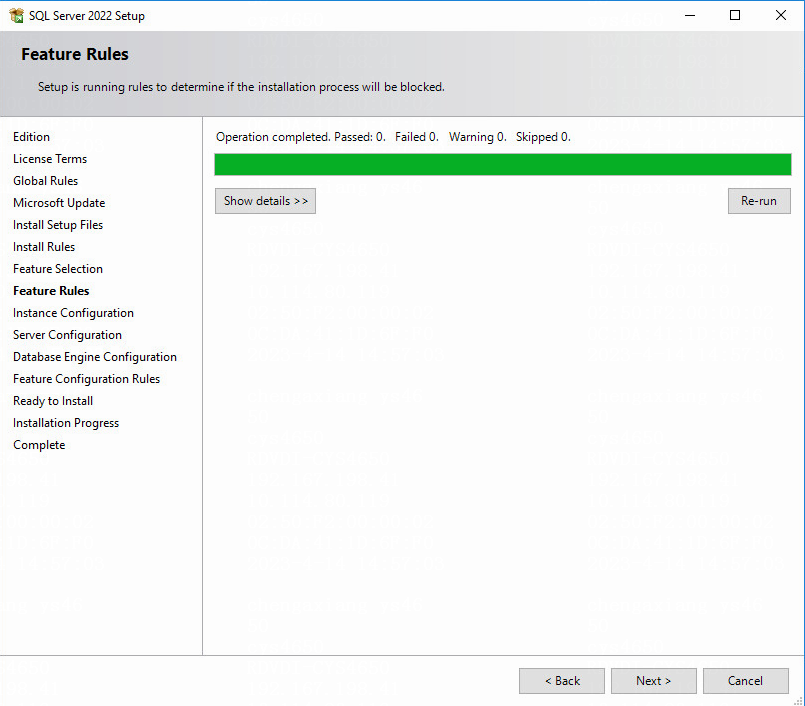This screenshot has height=706, width=805.
Task: Select the Complete step
Action: [x=39, y=445]
